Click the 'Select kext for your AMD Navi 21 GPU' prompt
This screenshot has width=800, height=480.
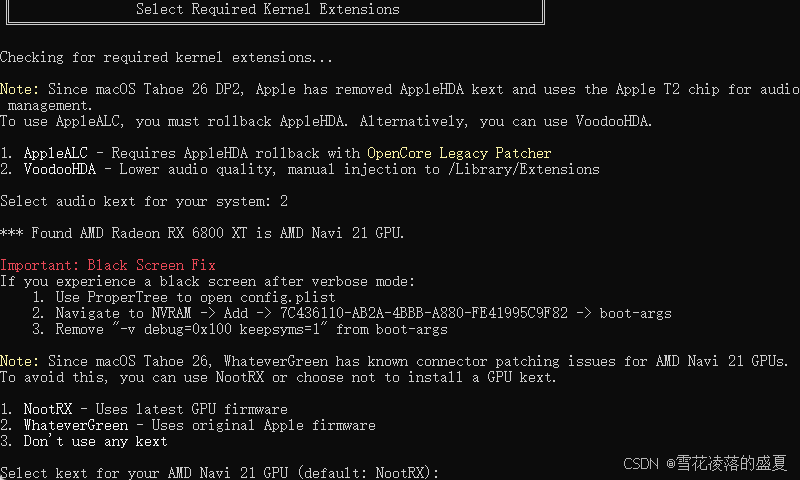tap(219, 473)
